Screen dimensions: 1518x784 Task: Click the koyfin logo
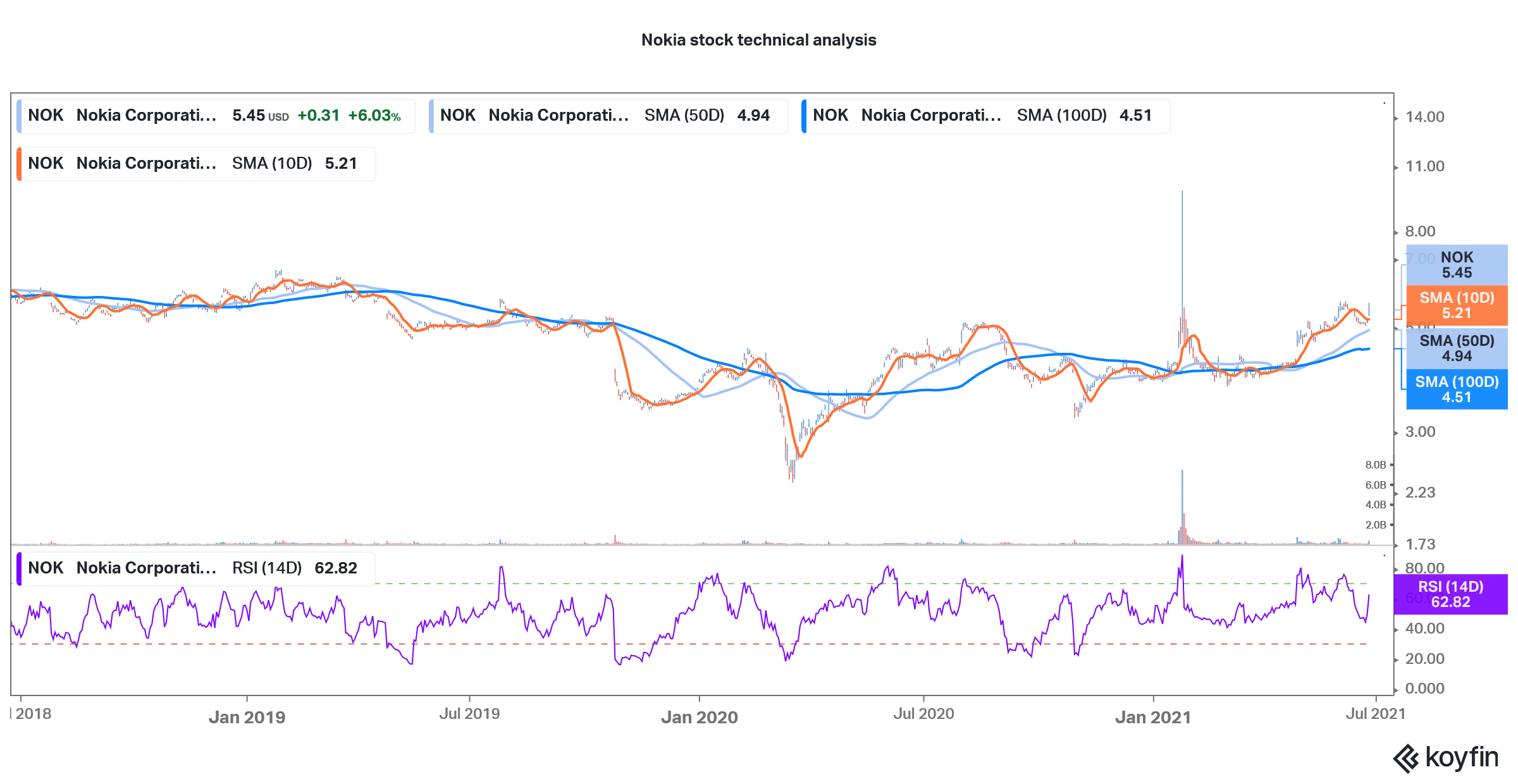[1445, 757]
